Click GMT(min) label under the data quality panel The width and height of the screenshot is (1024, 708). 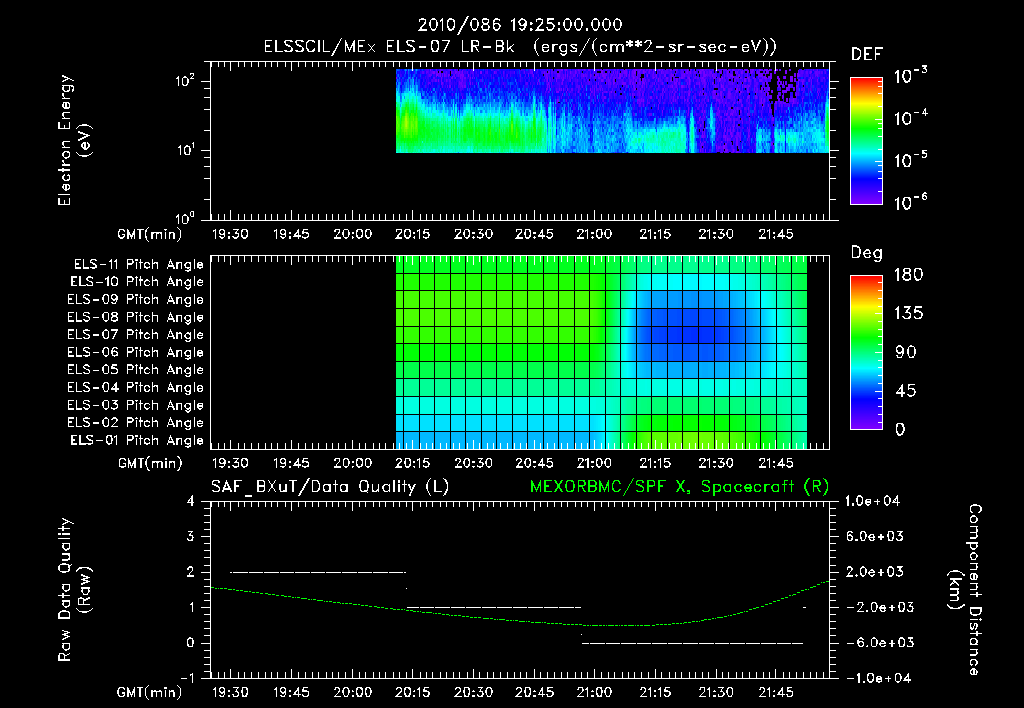[150, 693]
